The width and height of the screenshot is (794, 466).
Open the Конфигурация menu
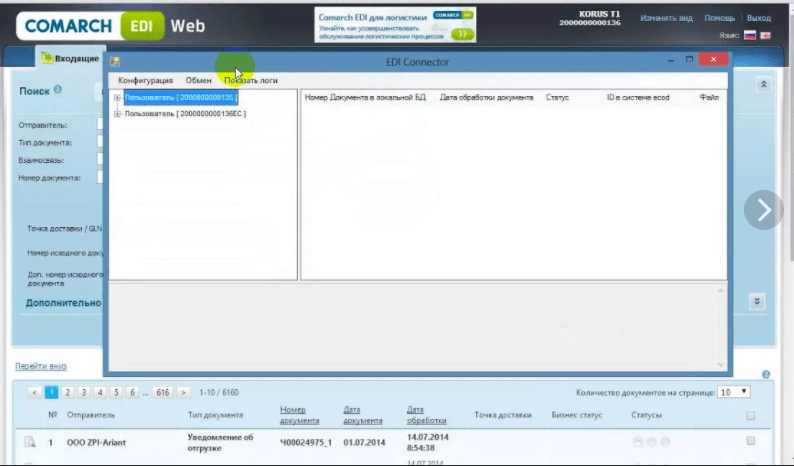[145, 80]
